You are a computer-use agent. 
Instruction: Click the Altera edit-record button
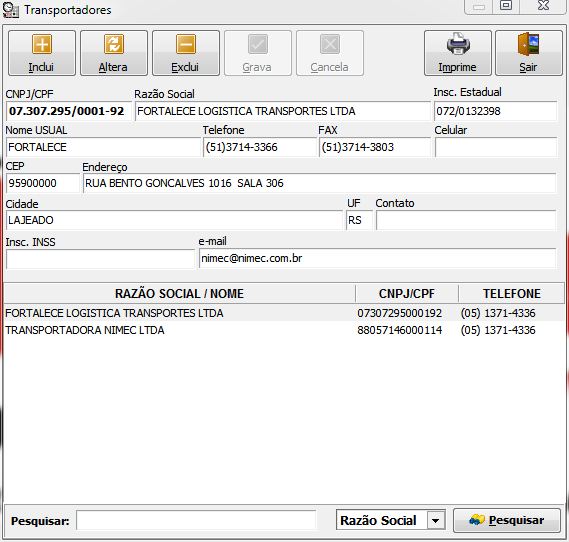click(x=114, y=53)
